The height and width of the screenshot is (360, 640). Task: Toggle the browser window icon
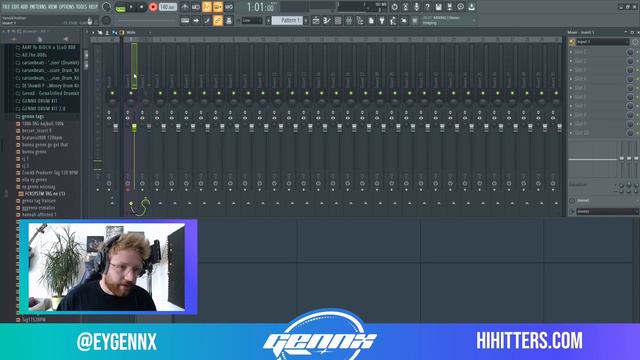pos(360,20)
